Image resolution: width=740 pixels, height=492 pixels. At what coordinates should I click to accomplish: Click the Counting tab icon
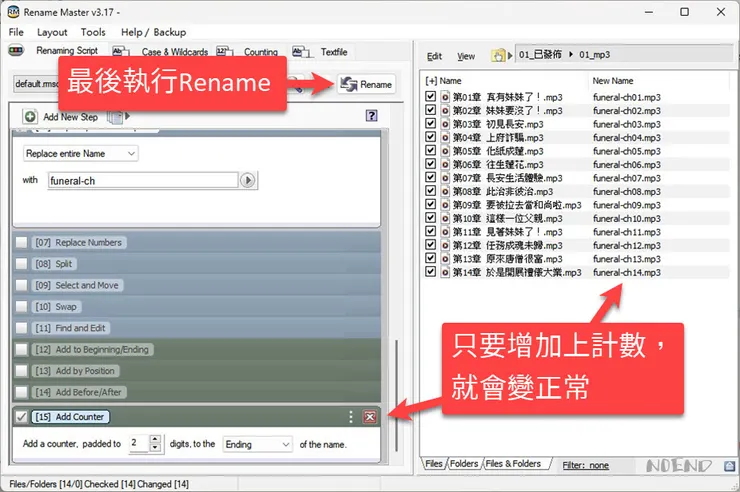coord(225,51)
